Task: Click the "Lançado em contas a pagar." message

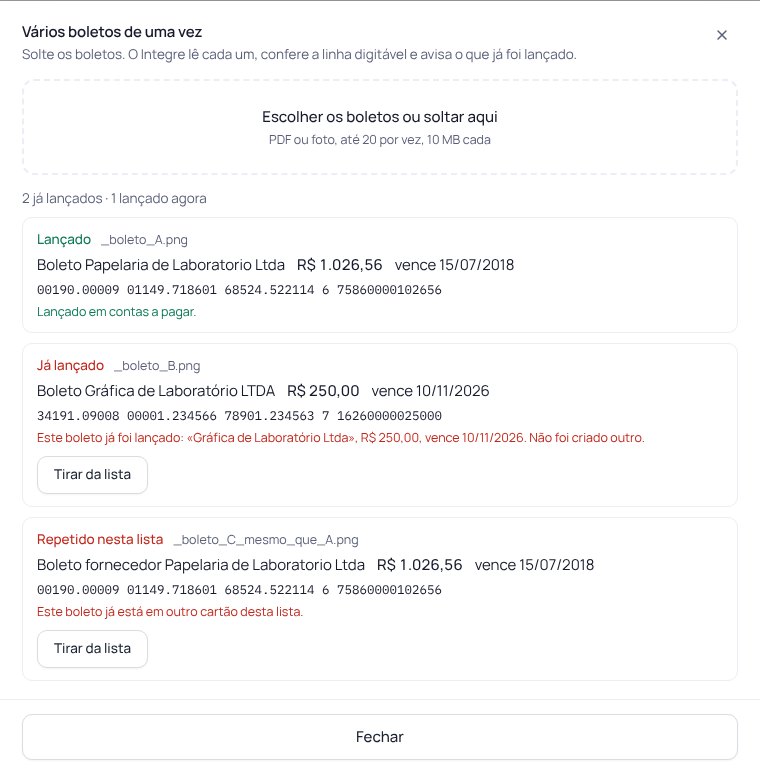Action: [117, 312]
